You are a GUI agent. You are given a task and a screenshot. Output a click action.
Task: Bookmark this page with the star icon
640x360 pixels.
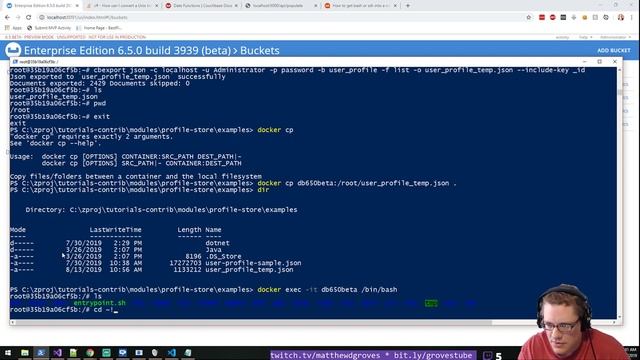529,17
